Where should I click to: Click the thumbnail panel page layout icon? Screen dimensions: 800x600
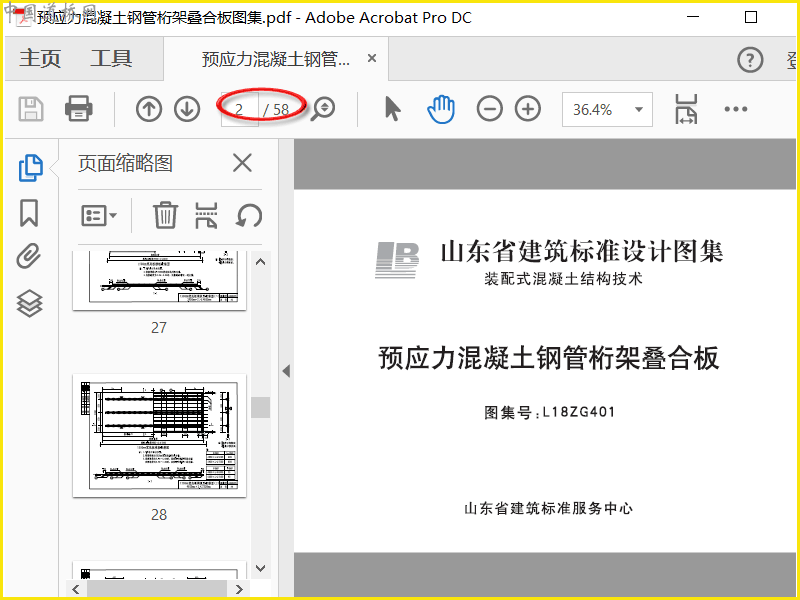point(206,215)
